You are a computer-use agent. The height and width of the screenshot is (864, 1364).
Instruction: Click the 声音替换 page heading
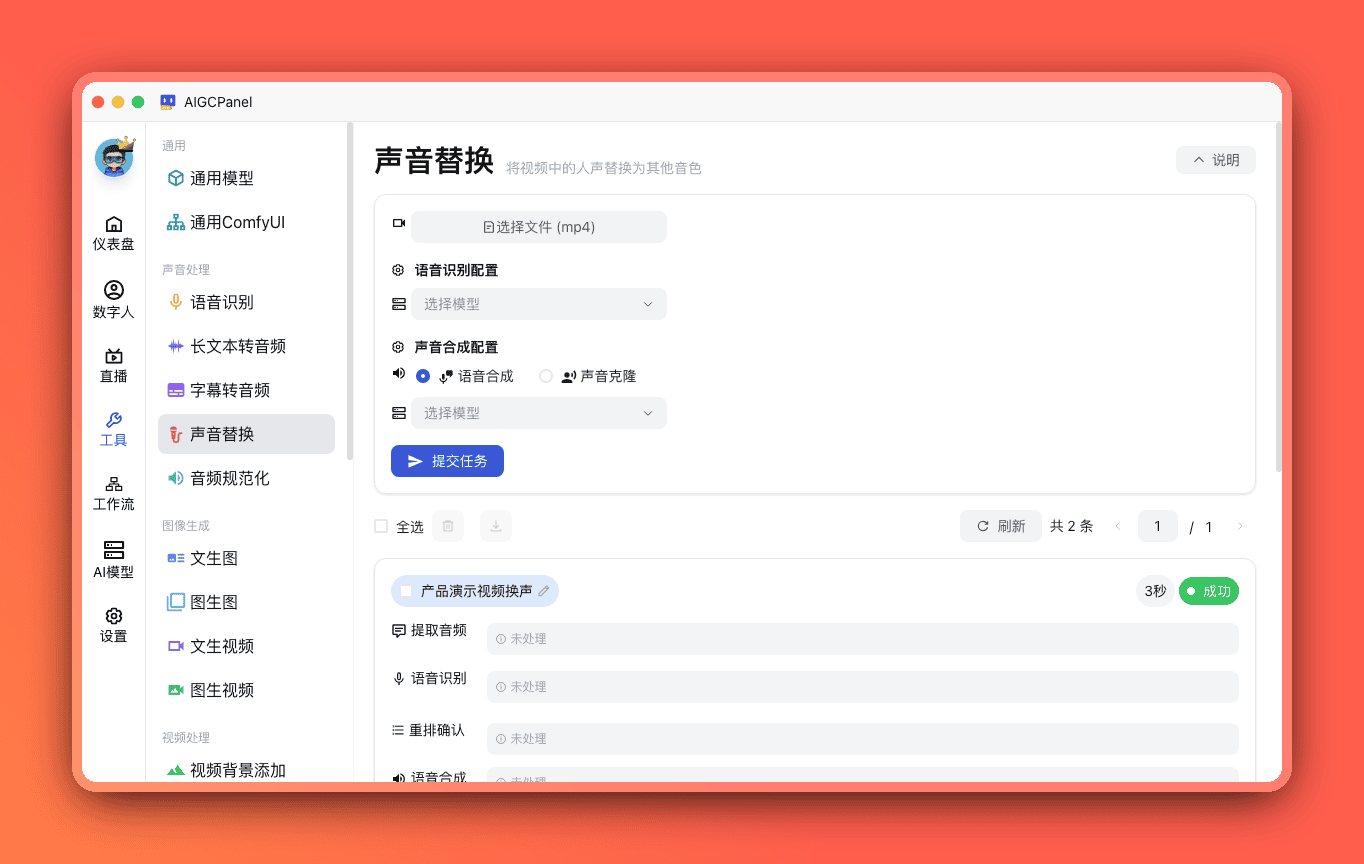click(434, 160)
